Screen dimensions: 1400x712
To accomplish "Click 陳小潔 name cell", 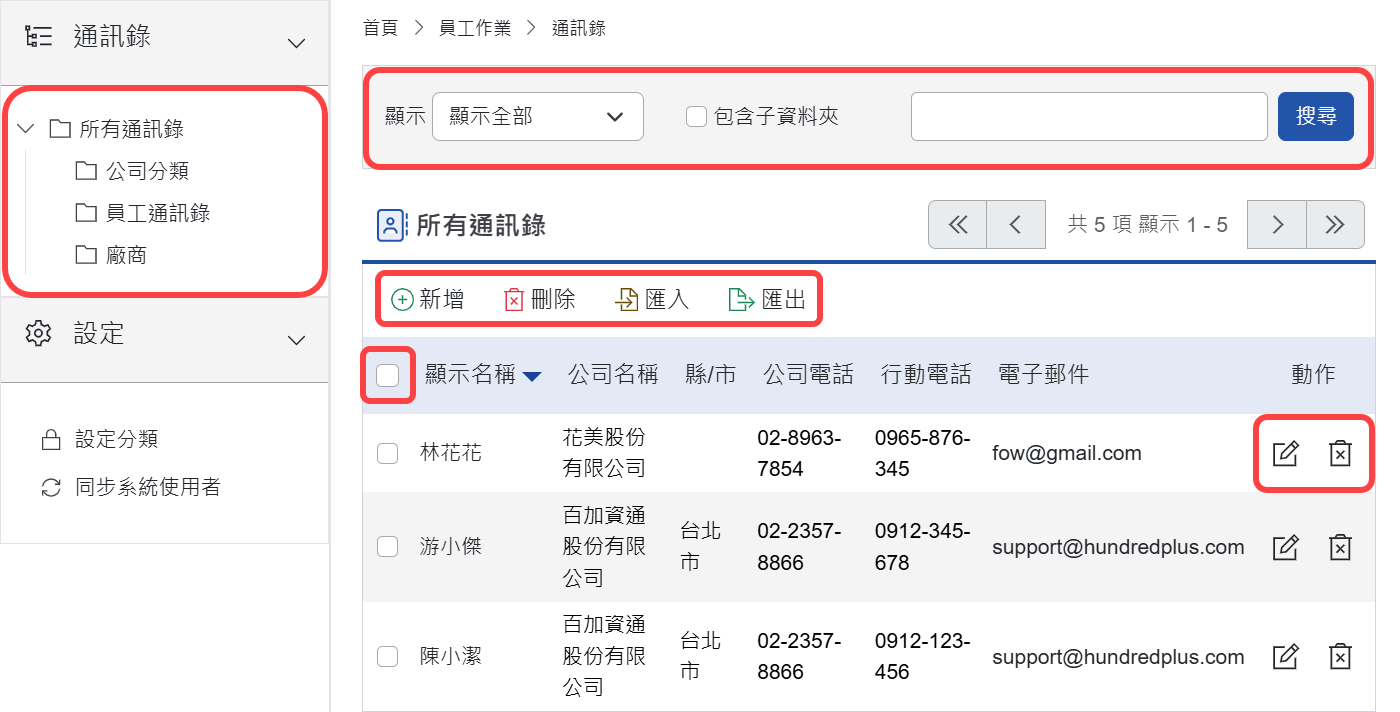I will 451,657.
